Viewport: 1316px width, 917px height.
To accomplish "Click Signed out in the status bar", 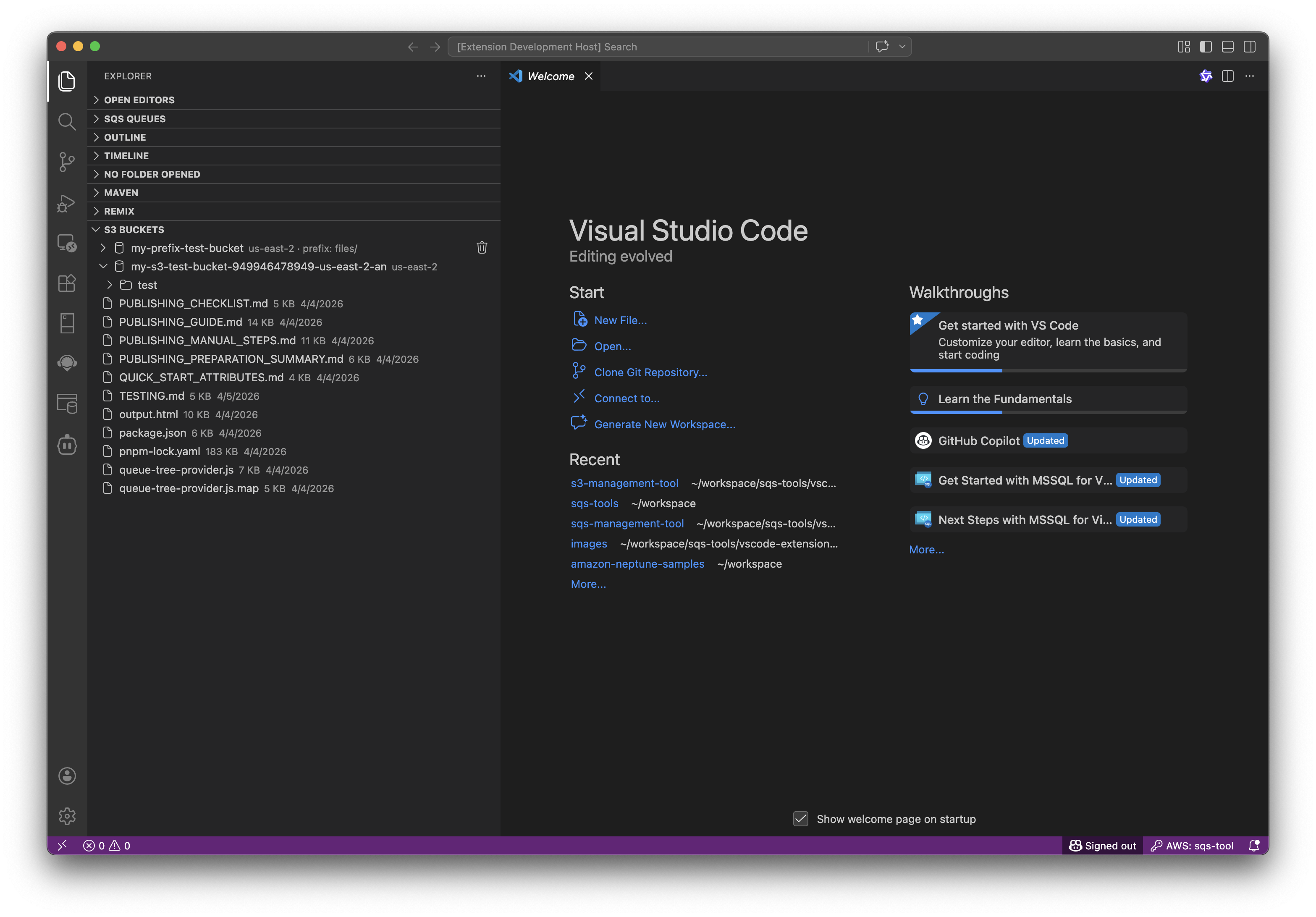I will 1102,845.
